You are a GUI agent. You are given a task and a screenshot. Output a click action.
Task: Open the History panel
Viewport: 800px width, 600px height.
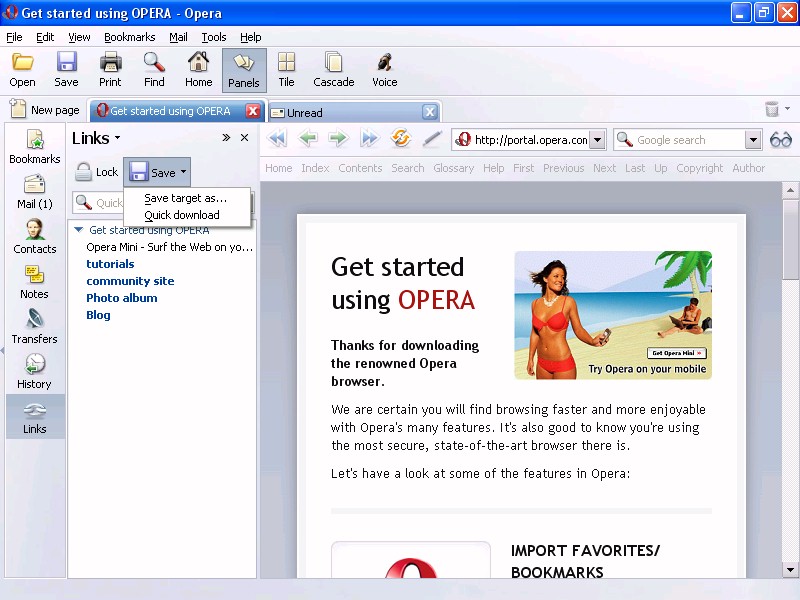(34, 370)
